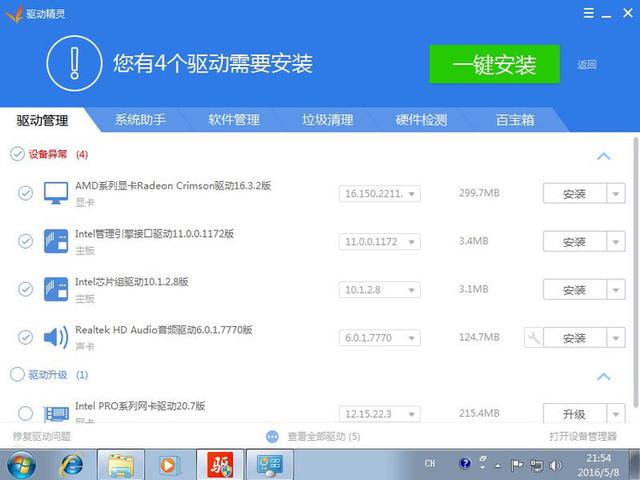Switch to the red 驱 Driver Genius taskbar icon
This screenshot has height=480, width=640.
[220, 464]
